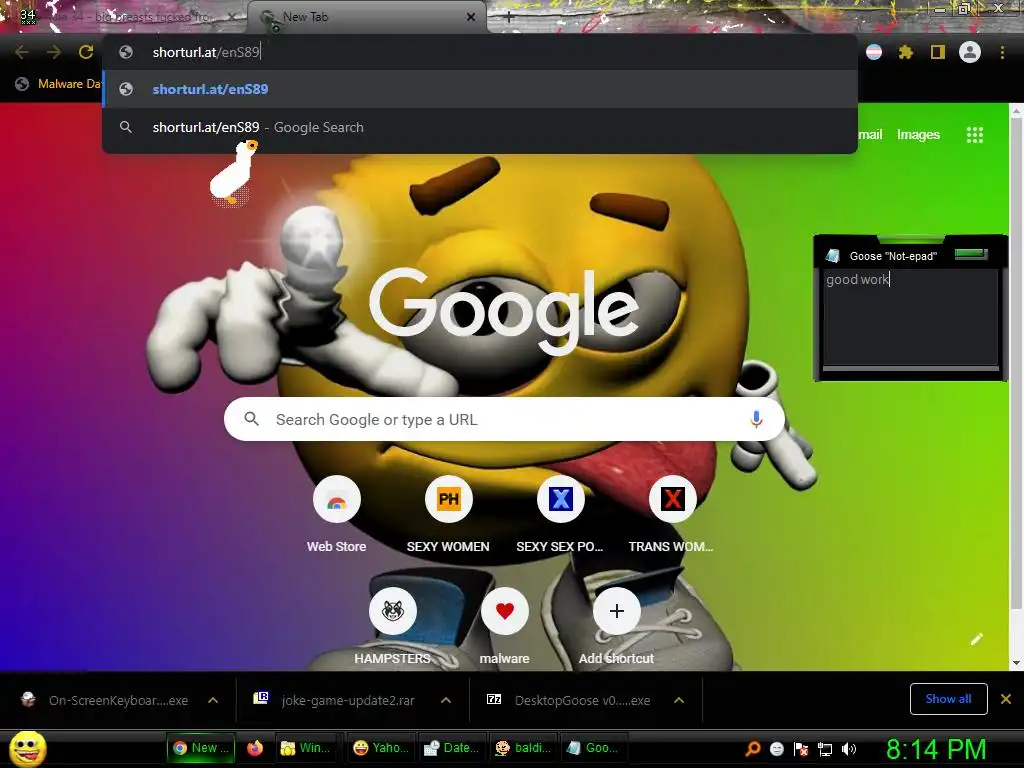Start voice search with microphone icon

tap(756, 419)
